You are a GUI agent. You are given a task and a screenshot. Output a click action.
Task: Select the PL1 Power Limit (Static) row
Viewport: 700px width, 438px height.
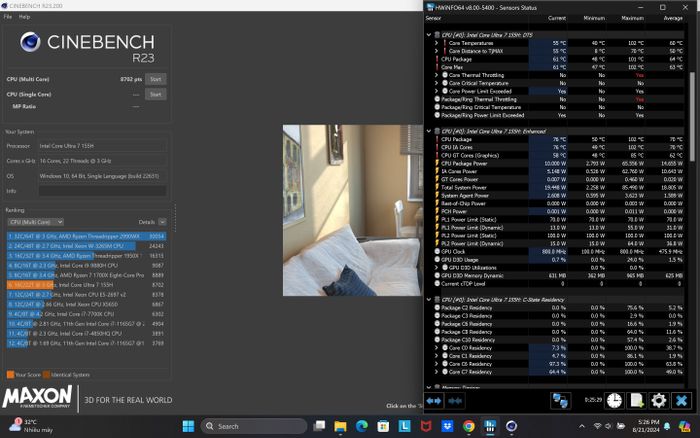(558, 220)
